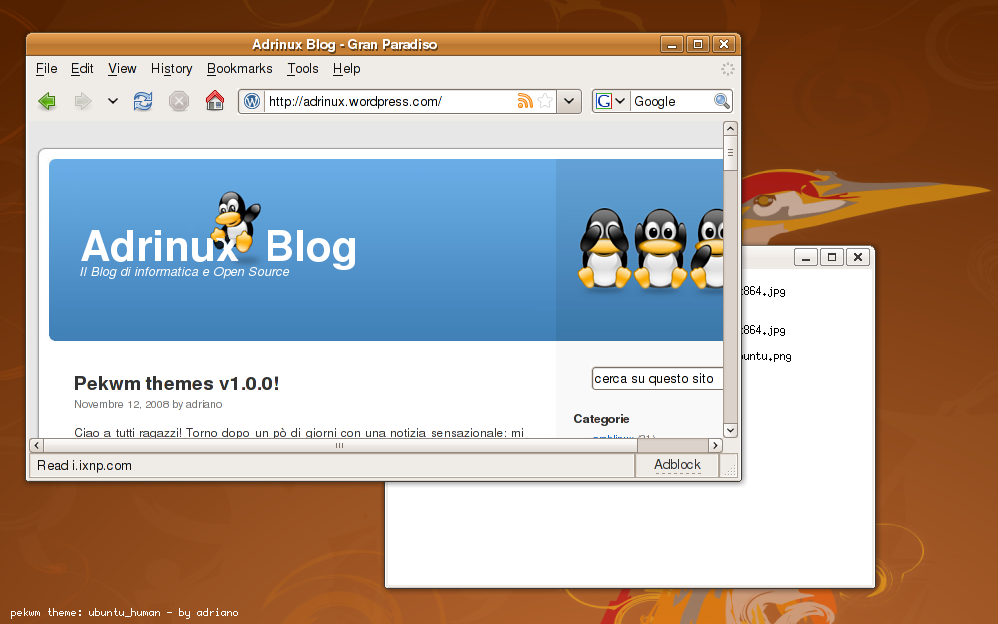Expand the address bar history dropdown
Screen dimensions: 998x624
pos(569,101)
